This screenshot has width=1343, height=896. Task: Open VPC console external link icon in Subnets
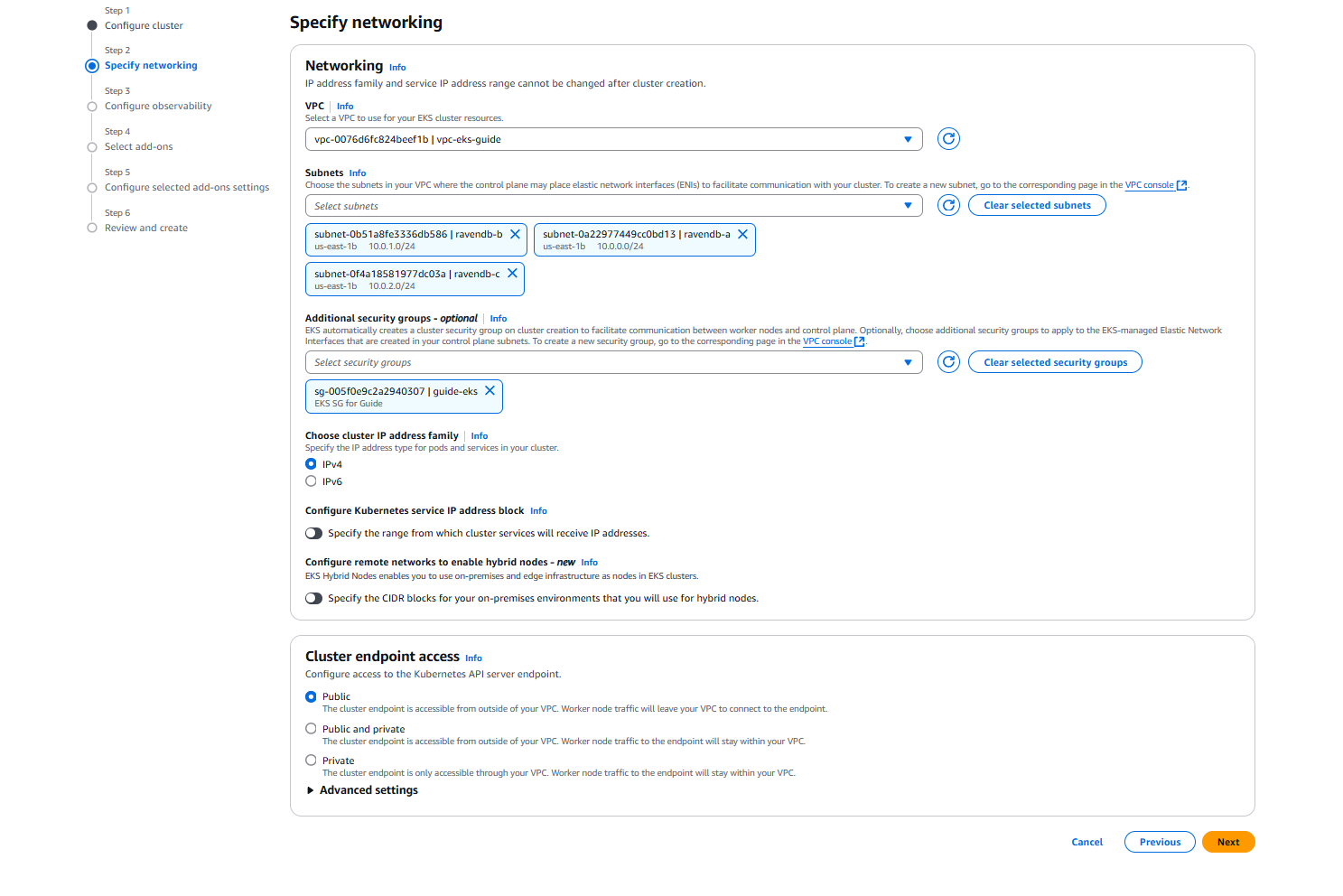1181,185
